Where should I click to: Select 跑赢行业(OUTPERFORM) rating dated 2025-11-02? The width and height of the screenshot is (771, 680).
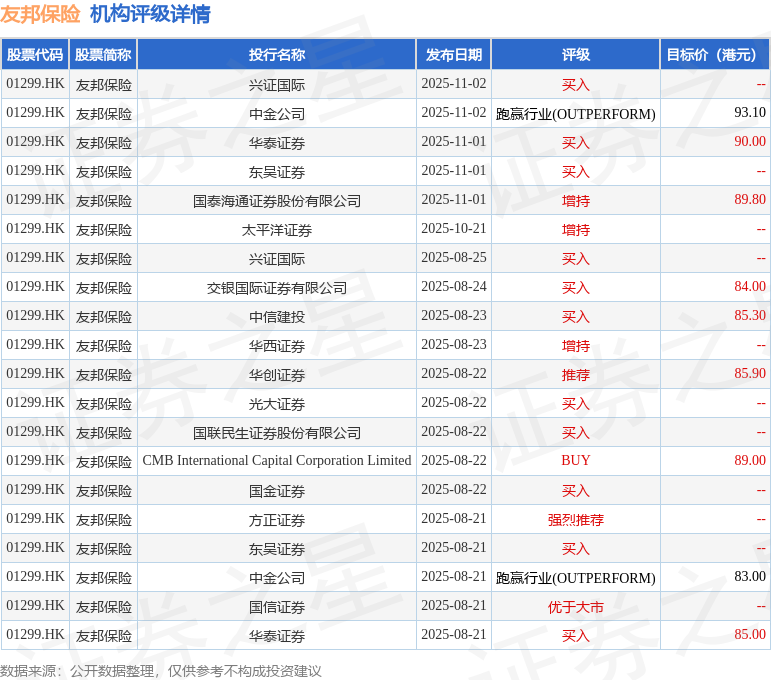pyautogui.click(x=576, y=114)
